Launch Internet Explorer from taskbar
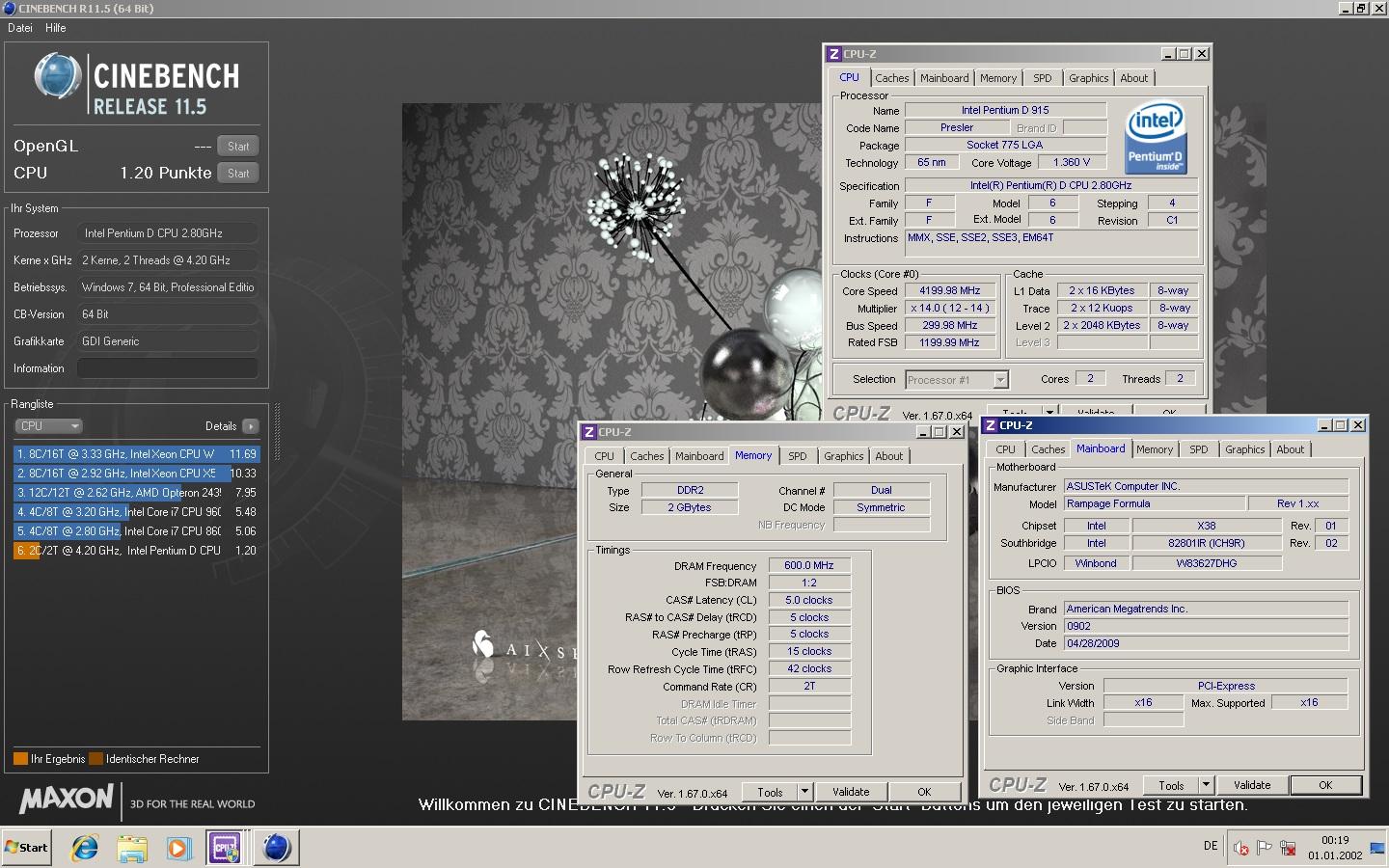This screenshot has height=868, width=1389. click(85, 848)
